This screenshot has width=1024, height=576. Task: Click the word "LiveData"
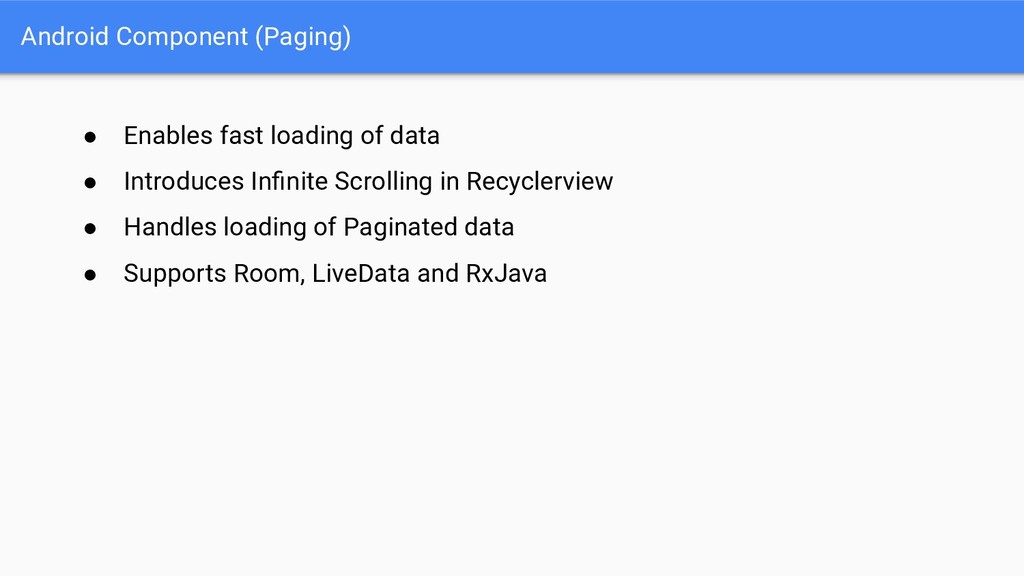[361, 274]
